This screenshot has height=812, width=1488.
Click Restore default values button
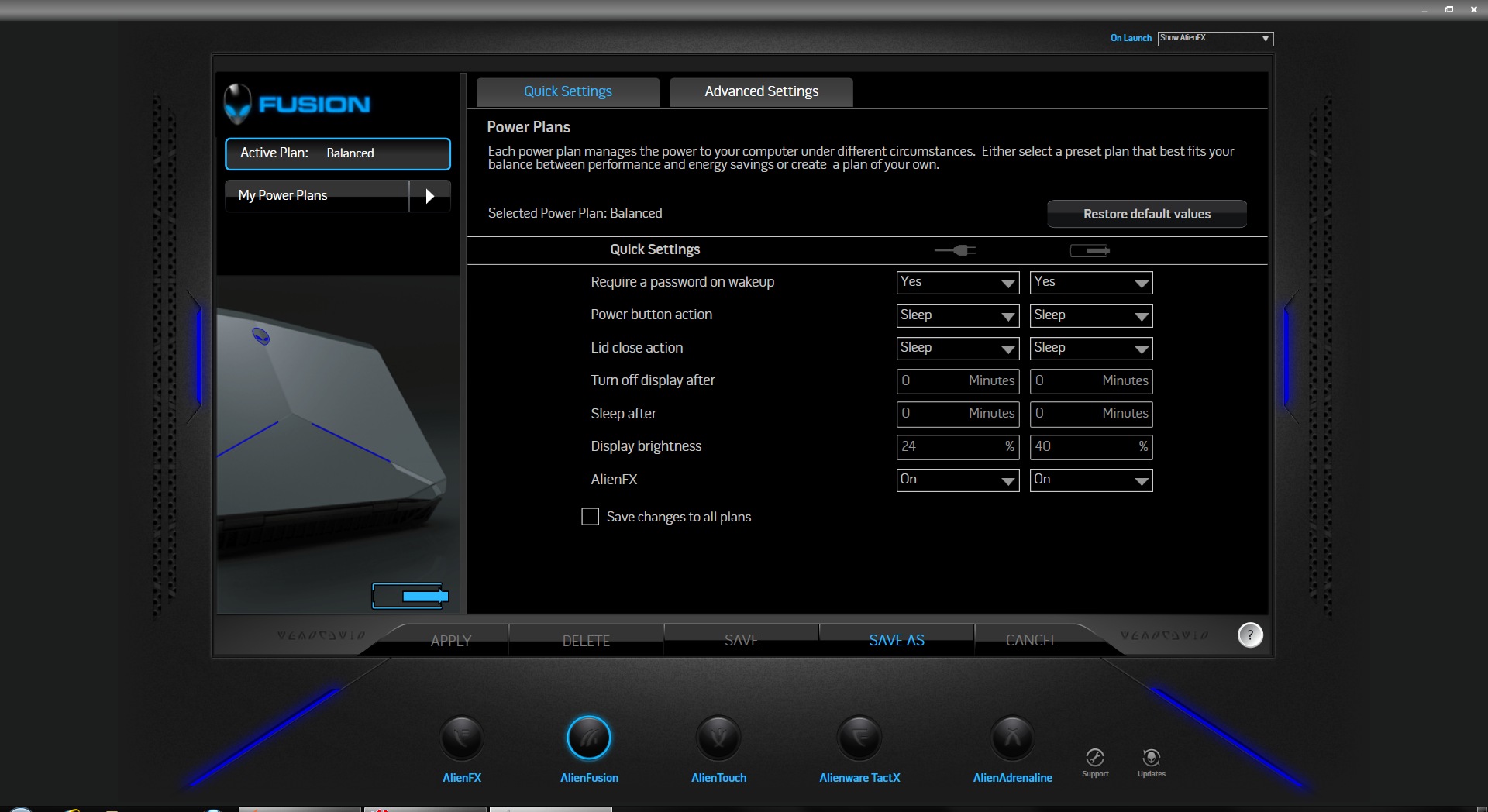[x=1146, y=214]
